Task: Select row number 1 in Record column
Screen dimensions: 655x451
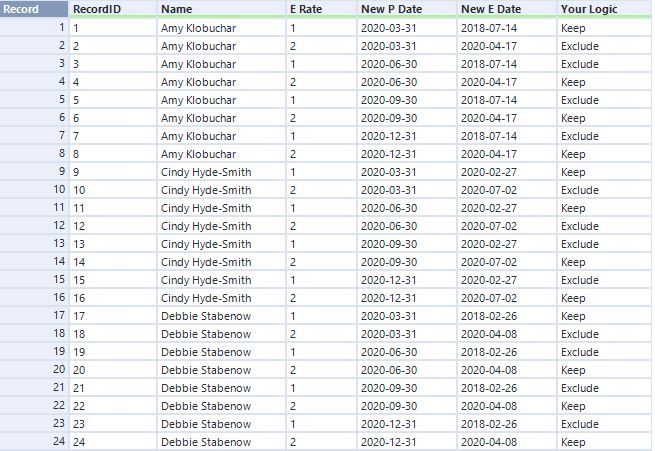Action: [34, 28]
